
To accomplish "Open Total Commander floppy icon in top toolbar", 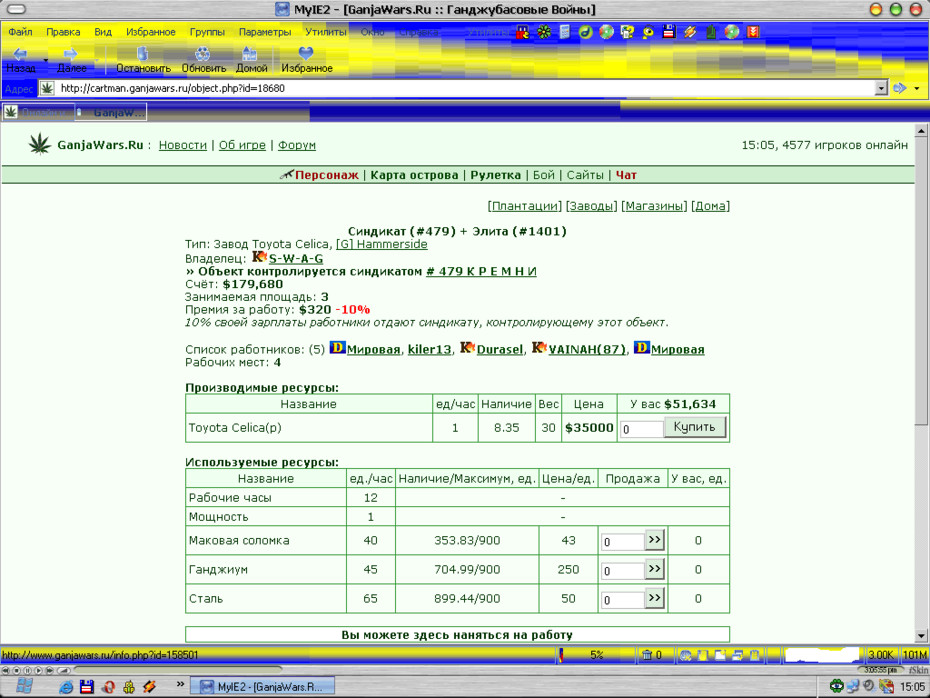I will point(669,32).
